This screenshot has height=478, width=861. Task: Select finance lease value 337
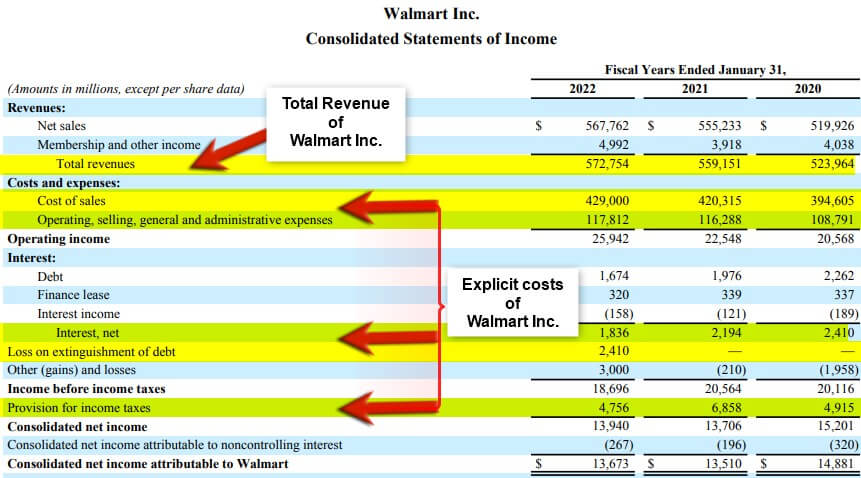click(x=844, y=295)
